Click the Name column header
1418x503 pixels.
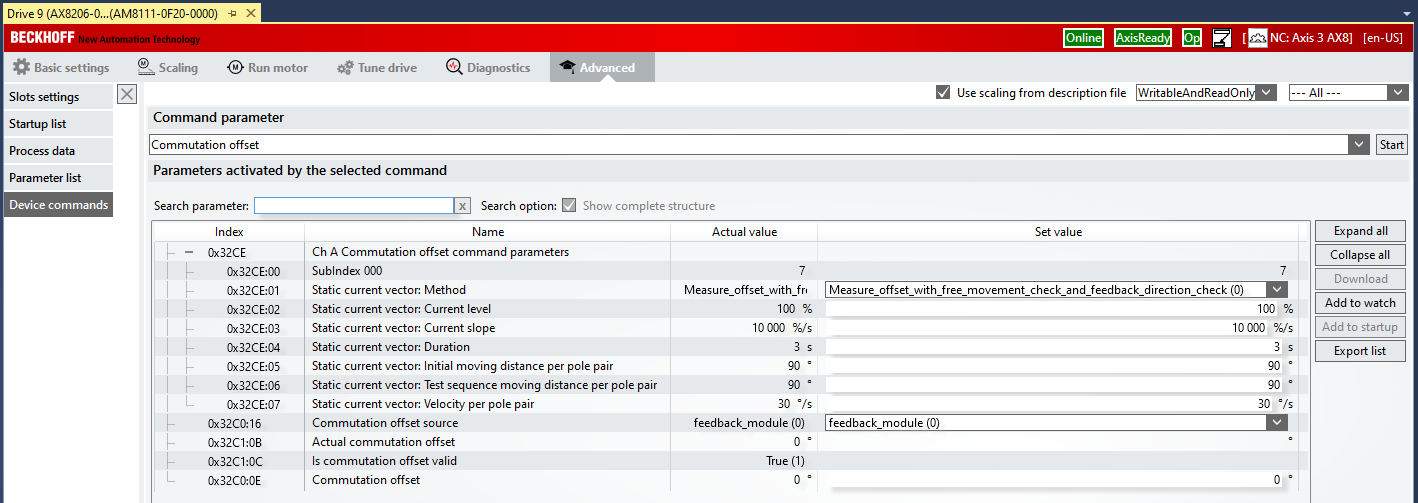487,231
